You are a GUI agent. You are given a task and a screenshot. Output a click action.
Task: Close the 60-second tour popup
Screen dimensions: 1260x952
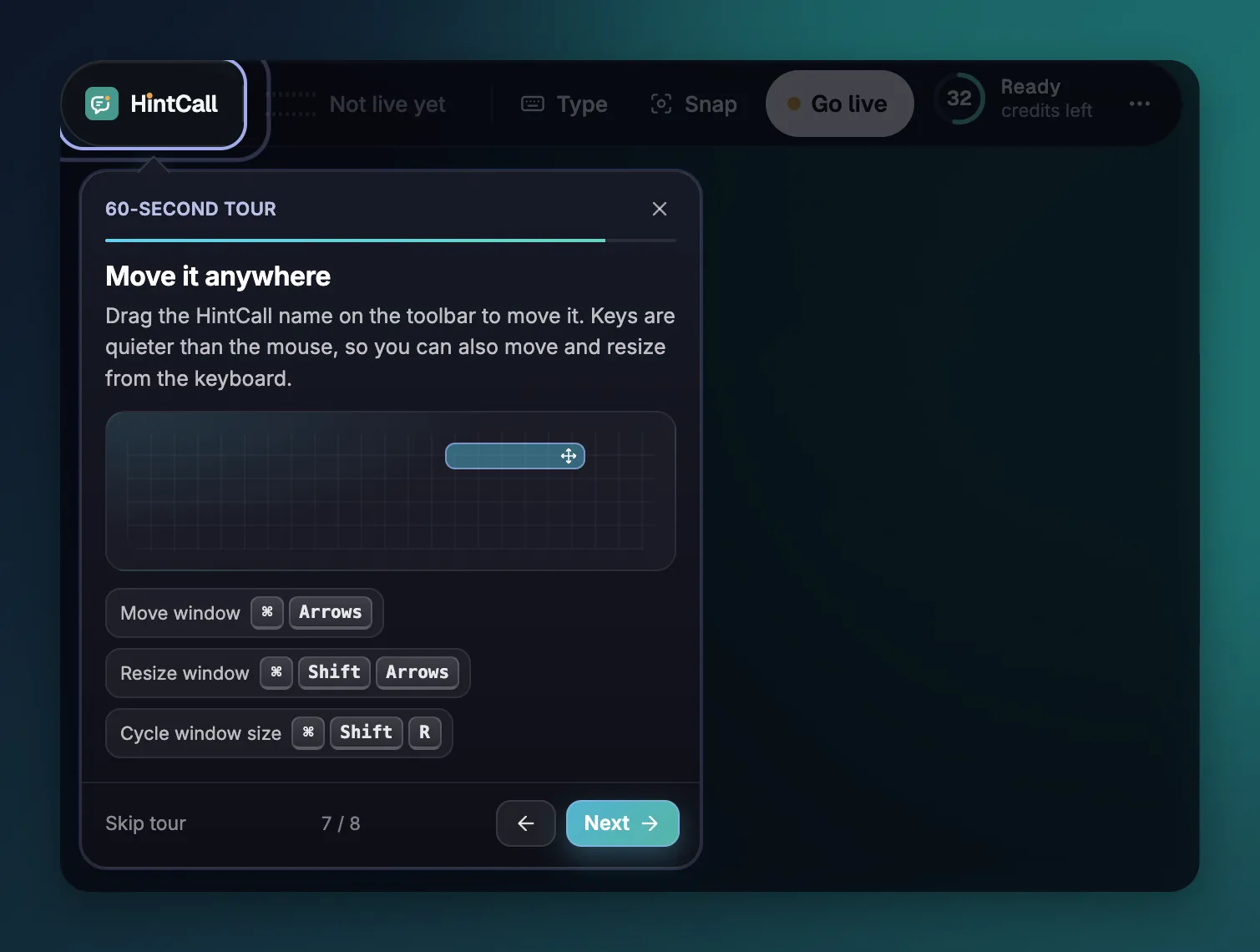click(x=660, y=209)
